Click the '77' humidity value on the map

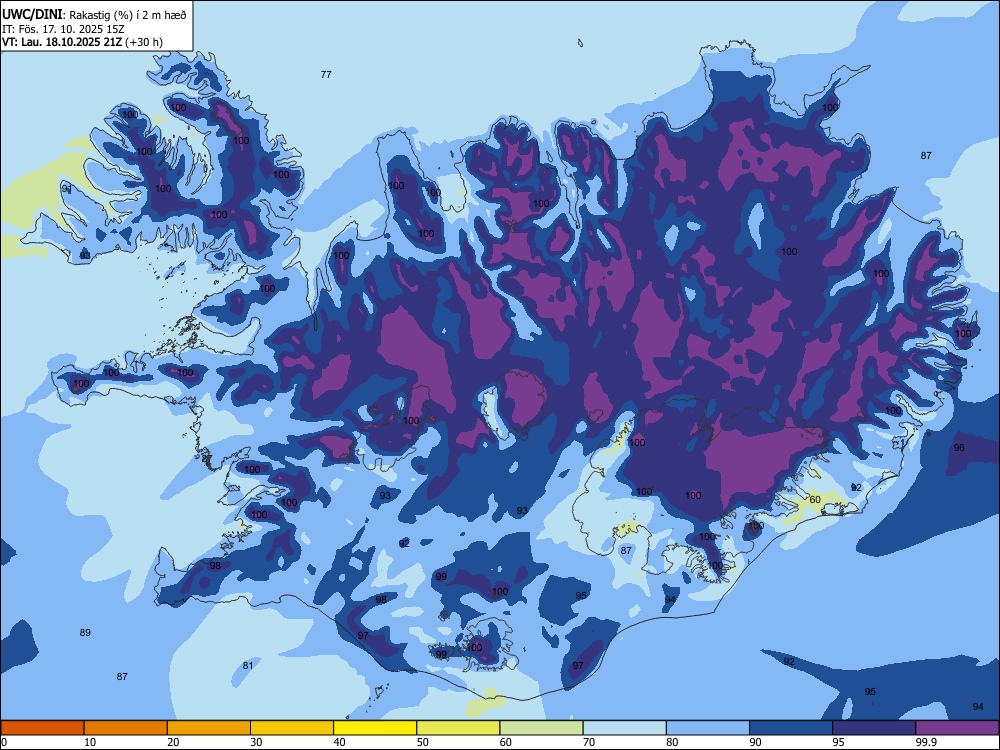coord(326,75)
